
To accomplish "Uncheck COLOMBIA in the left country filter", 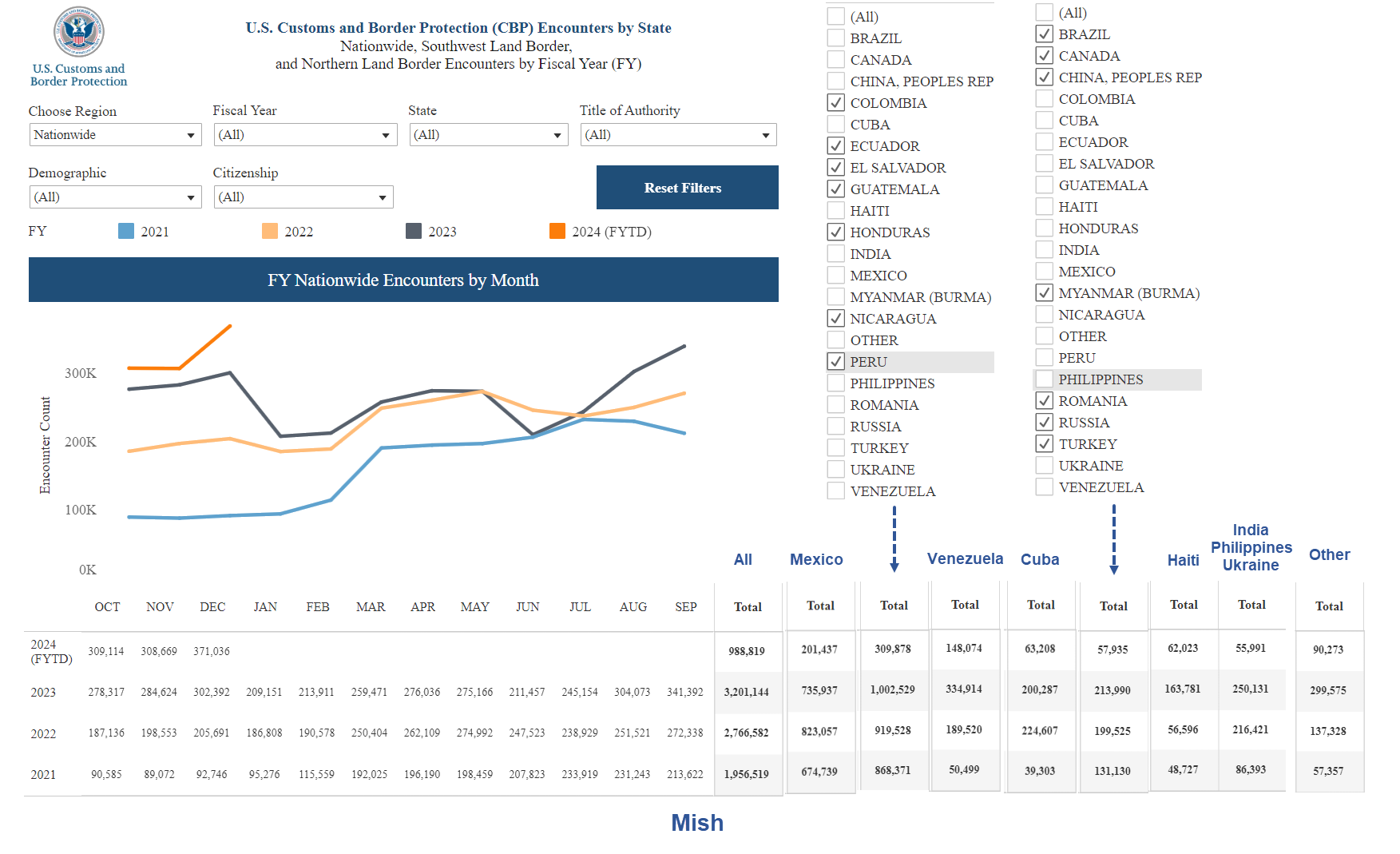I will click(835, 102).
